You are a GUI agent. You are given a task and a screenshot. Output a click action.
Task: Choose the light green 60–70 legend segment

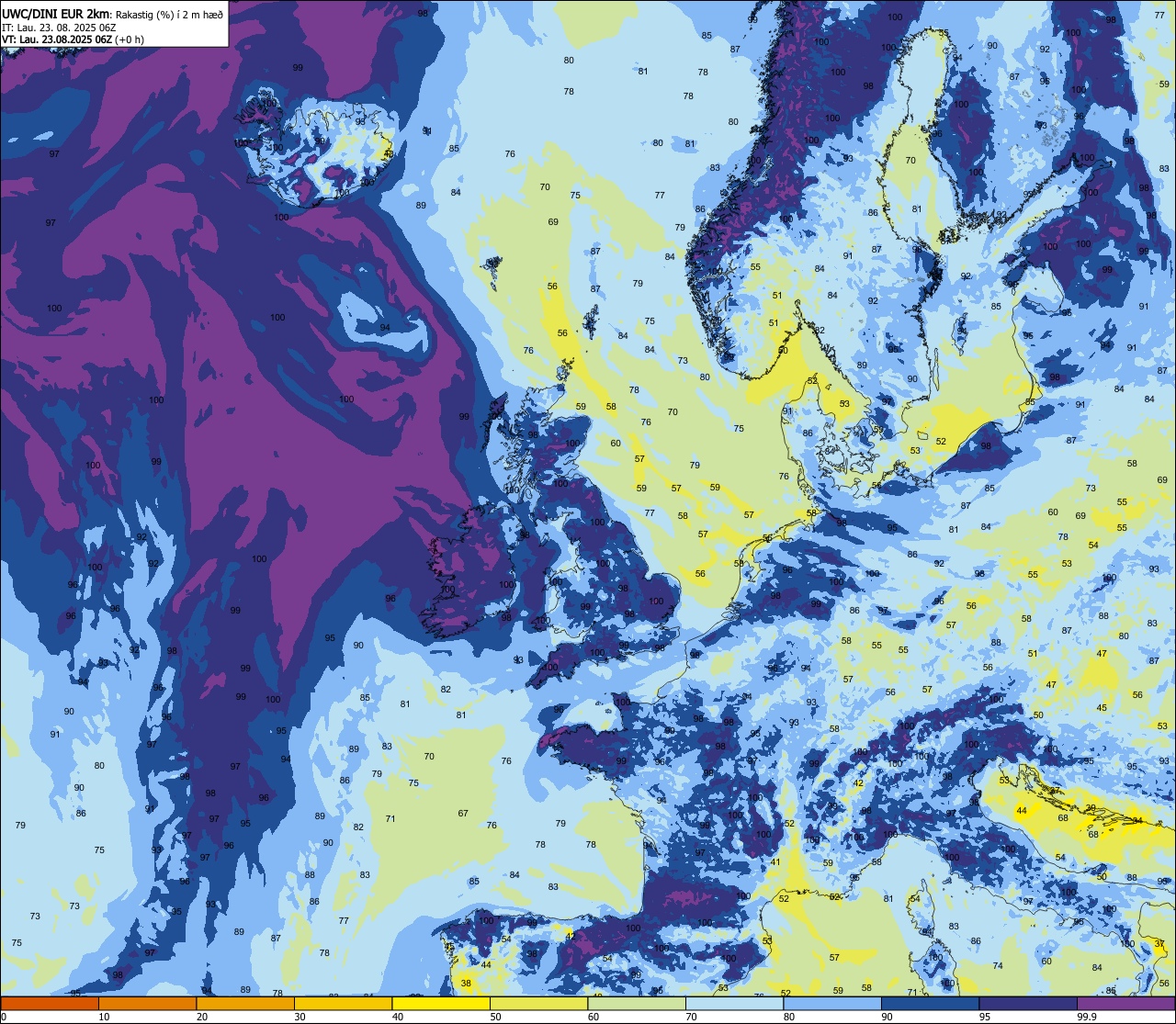tap(637, 1004)
